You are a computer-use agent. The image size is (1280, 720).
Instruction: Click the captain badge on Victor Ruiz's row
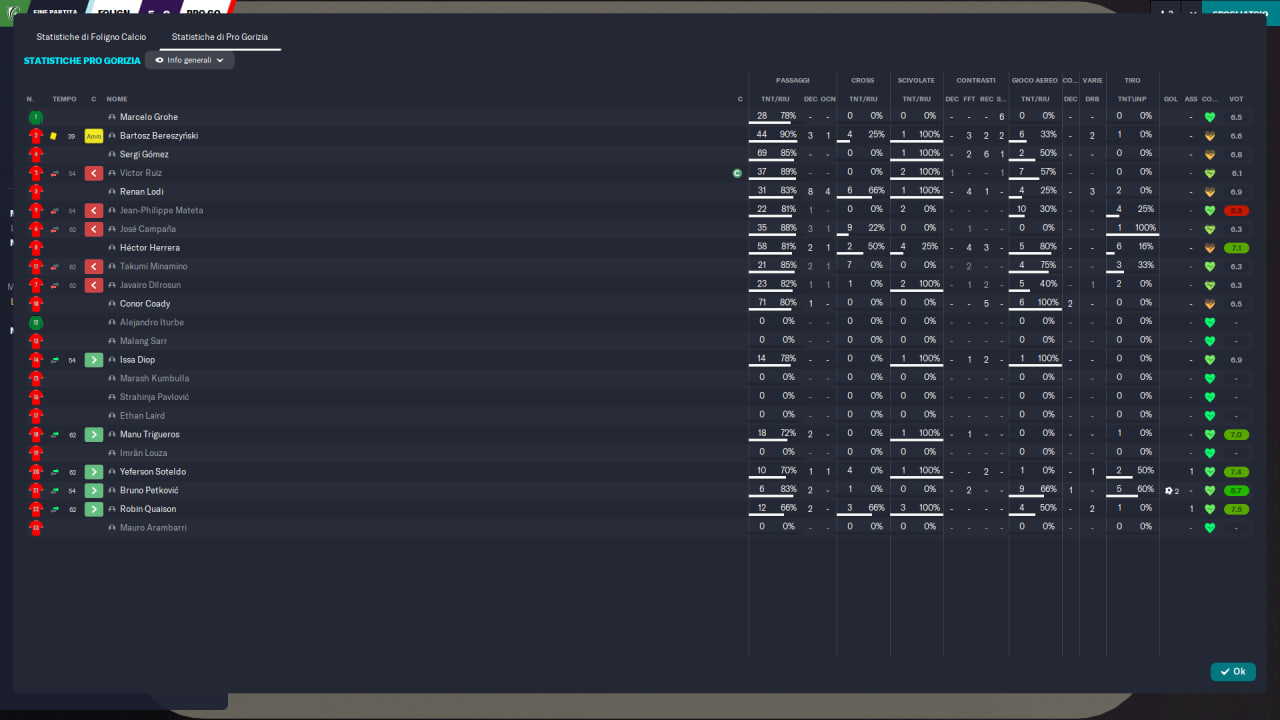click(738, 173)
